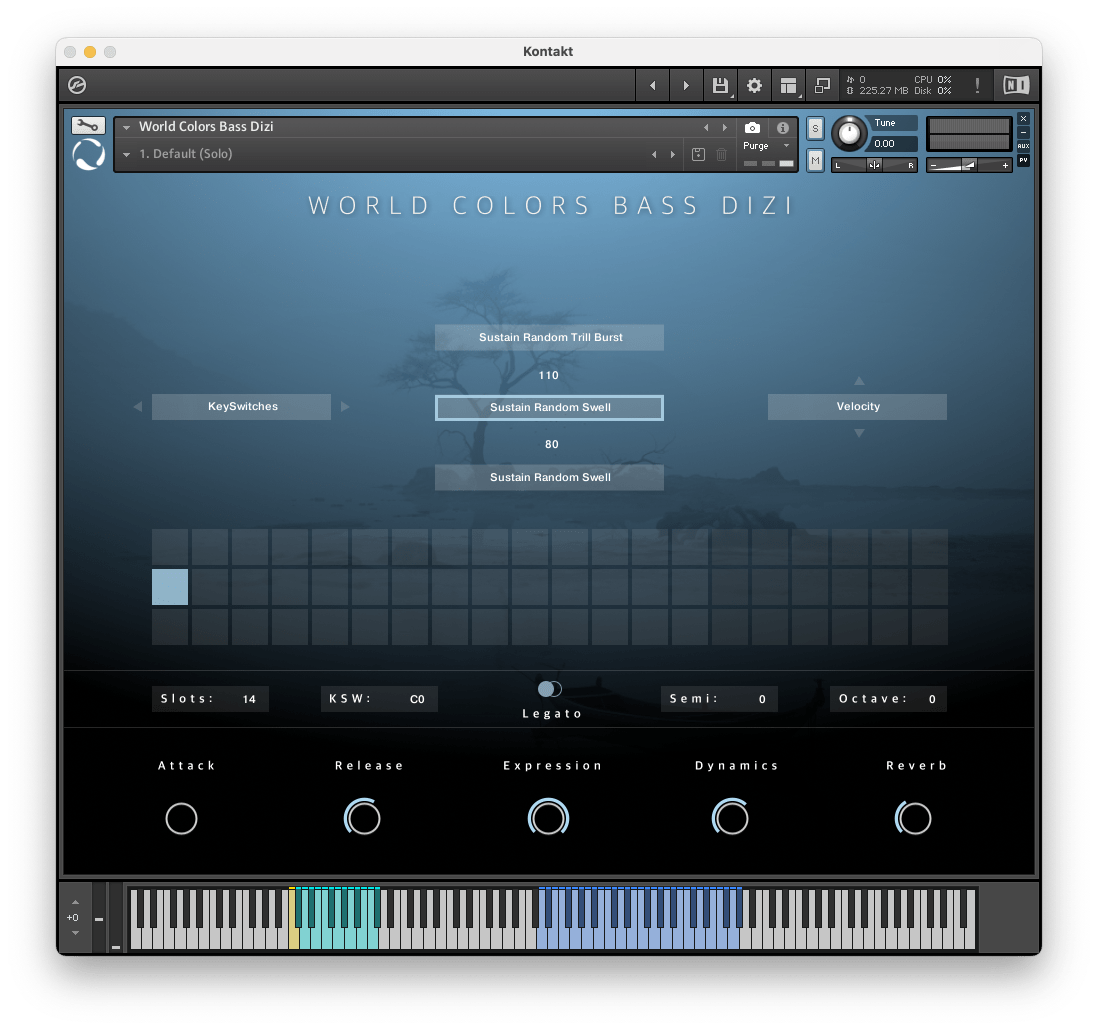This screenshot has height=1030, width=1098.
Task: Click the left arrow beside KeySwitches
Action: pyautogui.click(x=138, y=406)
